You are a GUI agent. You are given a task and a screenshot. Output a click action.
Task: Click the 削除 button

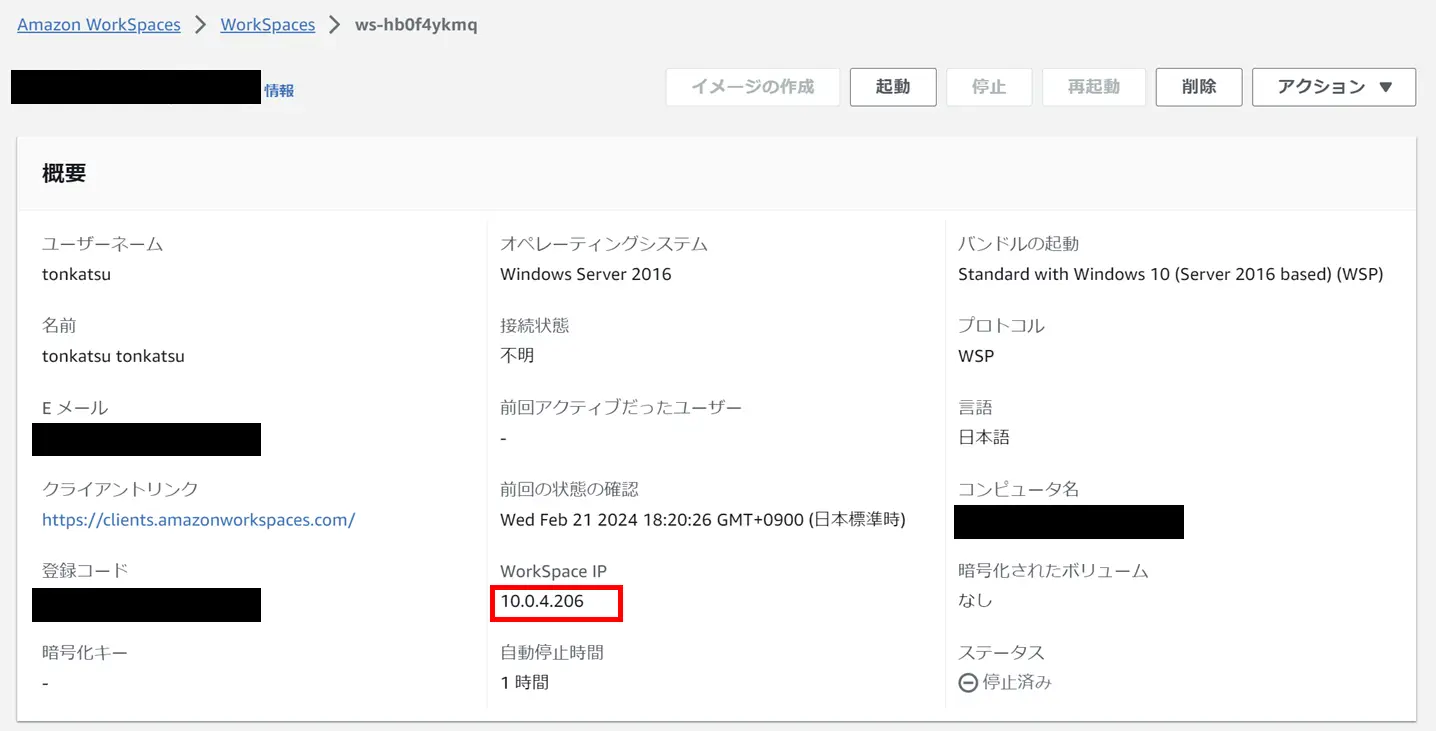coord(1199,87)
